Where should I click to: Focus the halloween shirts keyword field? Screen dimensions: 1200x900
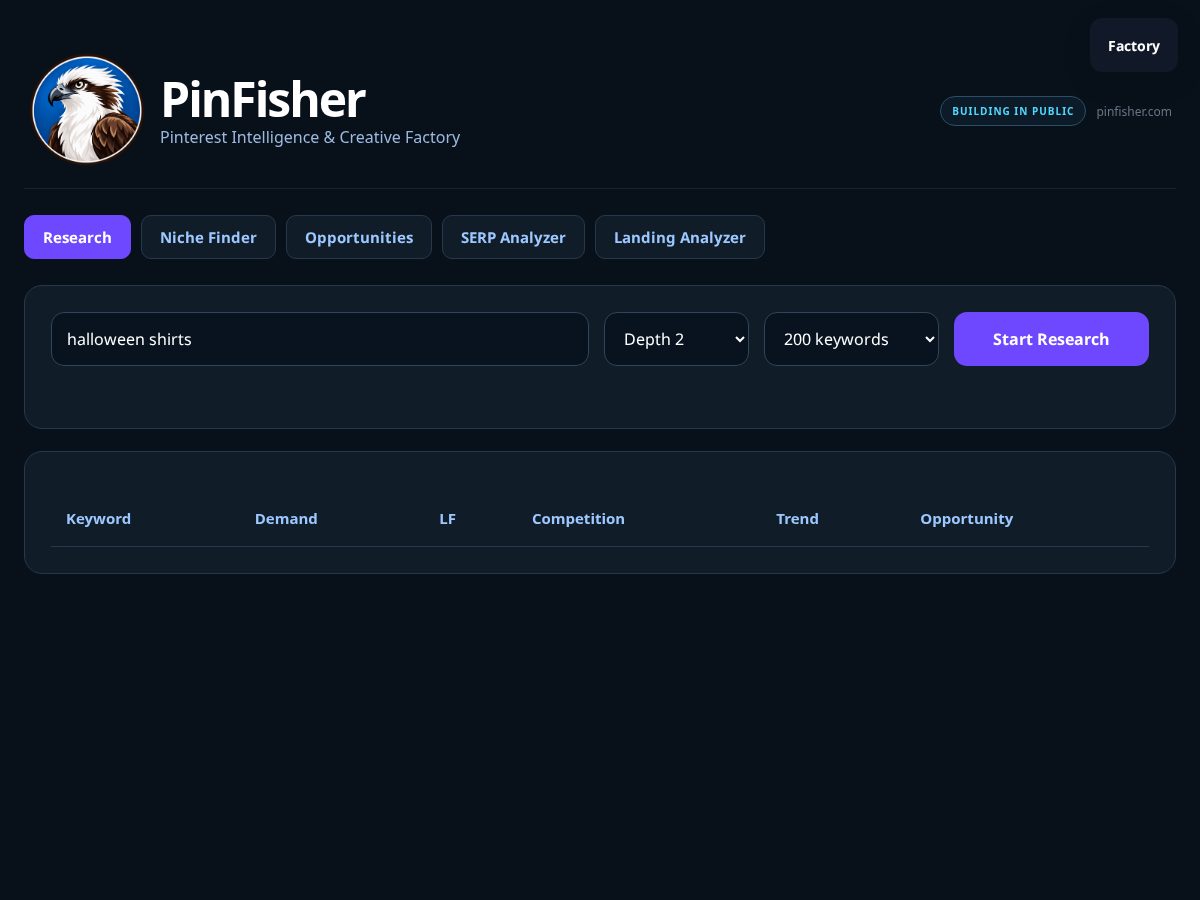coord(320,339)
